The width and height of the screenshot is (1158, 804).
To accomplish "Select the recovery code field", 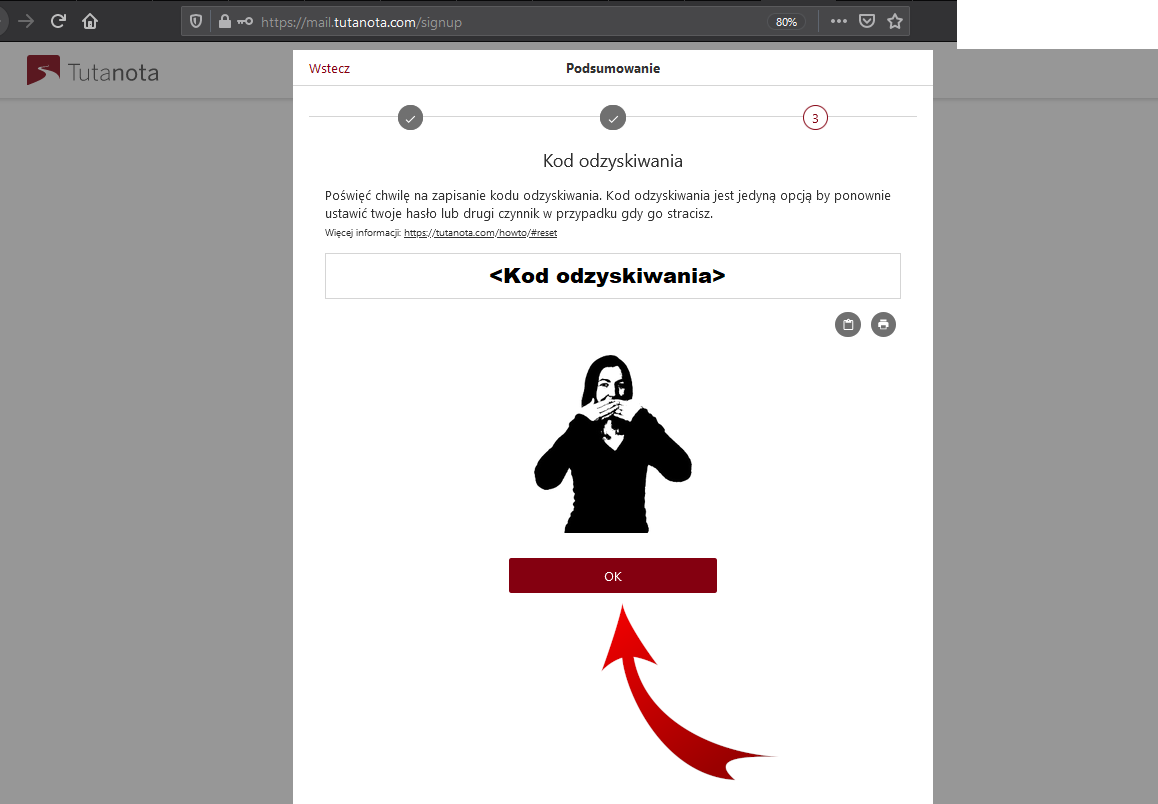I will (x=613, y=276).
